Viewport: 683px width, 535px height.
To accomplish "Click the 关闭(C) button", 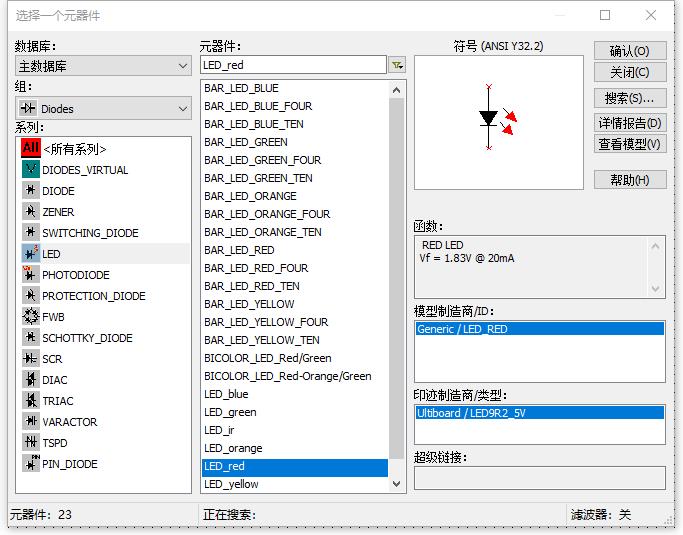I will pyautogui.click(x=630, y=72).
